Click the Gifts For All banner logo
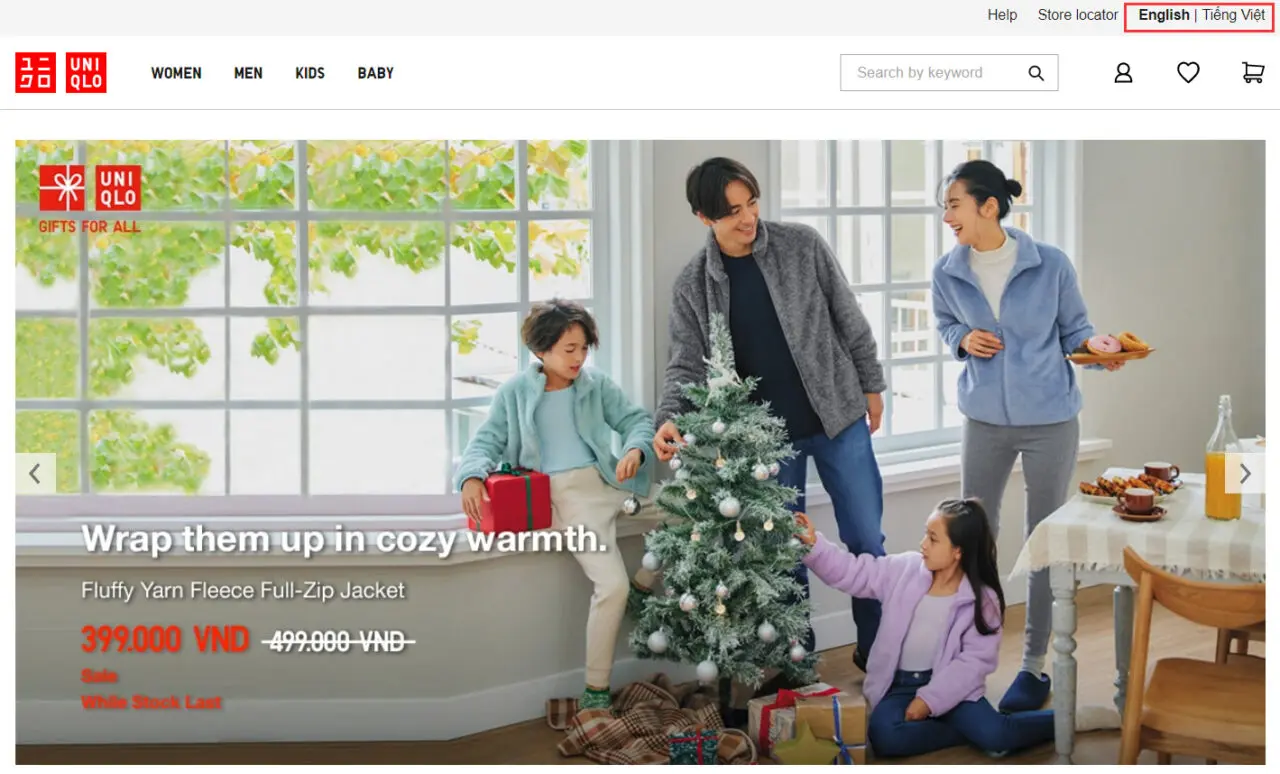The width and height of the screenshot is (1280, 774). (x=90, y=199)
